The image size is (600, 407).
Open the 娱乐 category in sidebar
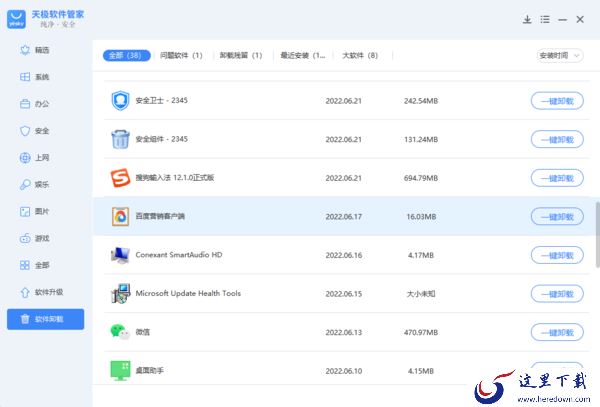(35, 184)
